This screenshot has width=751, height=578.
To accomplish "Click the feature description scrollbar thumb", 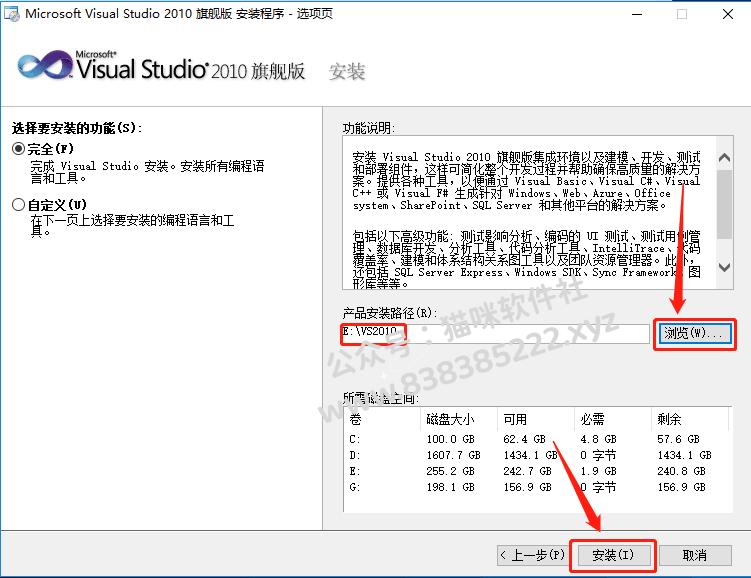I will coord(725,204).
